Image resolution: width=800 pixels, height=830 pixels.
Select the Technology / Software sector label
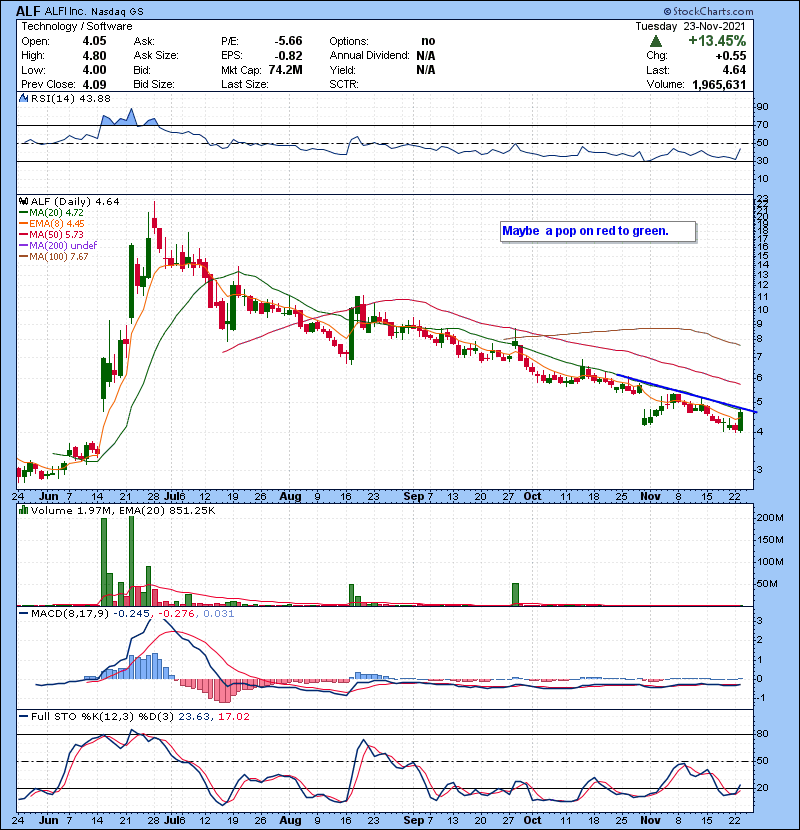pos(77,26)
